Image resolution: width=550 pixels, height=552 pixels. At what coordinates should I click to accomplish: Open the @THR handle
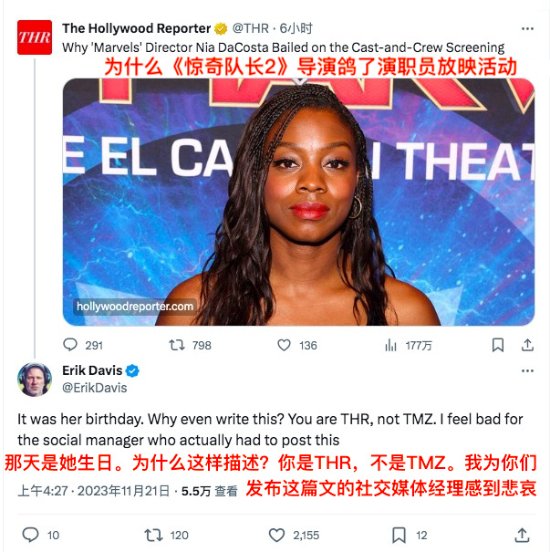point(250,28)
